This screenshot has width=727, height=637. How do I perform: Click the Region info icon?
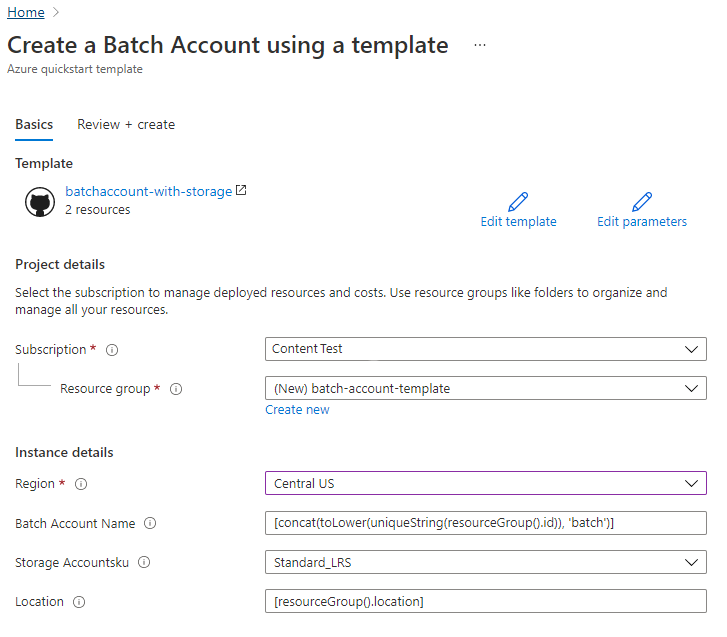[x=81, y=484]
